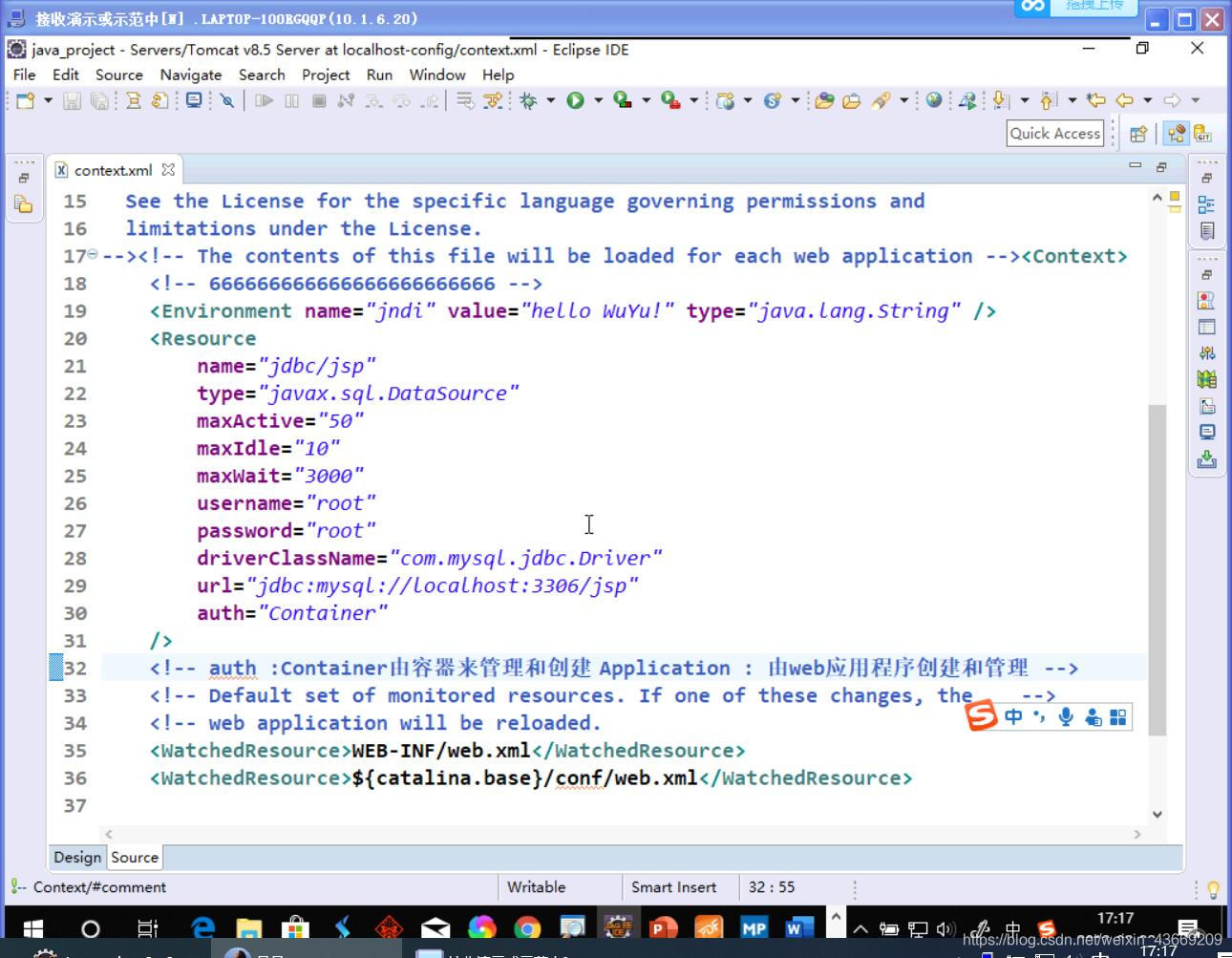Click the horizontal scrollbar right arrow
This screenshot has width=1232, height=958.
1136,834
